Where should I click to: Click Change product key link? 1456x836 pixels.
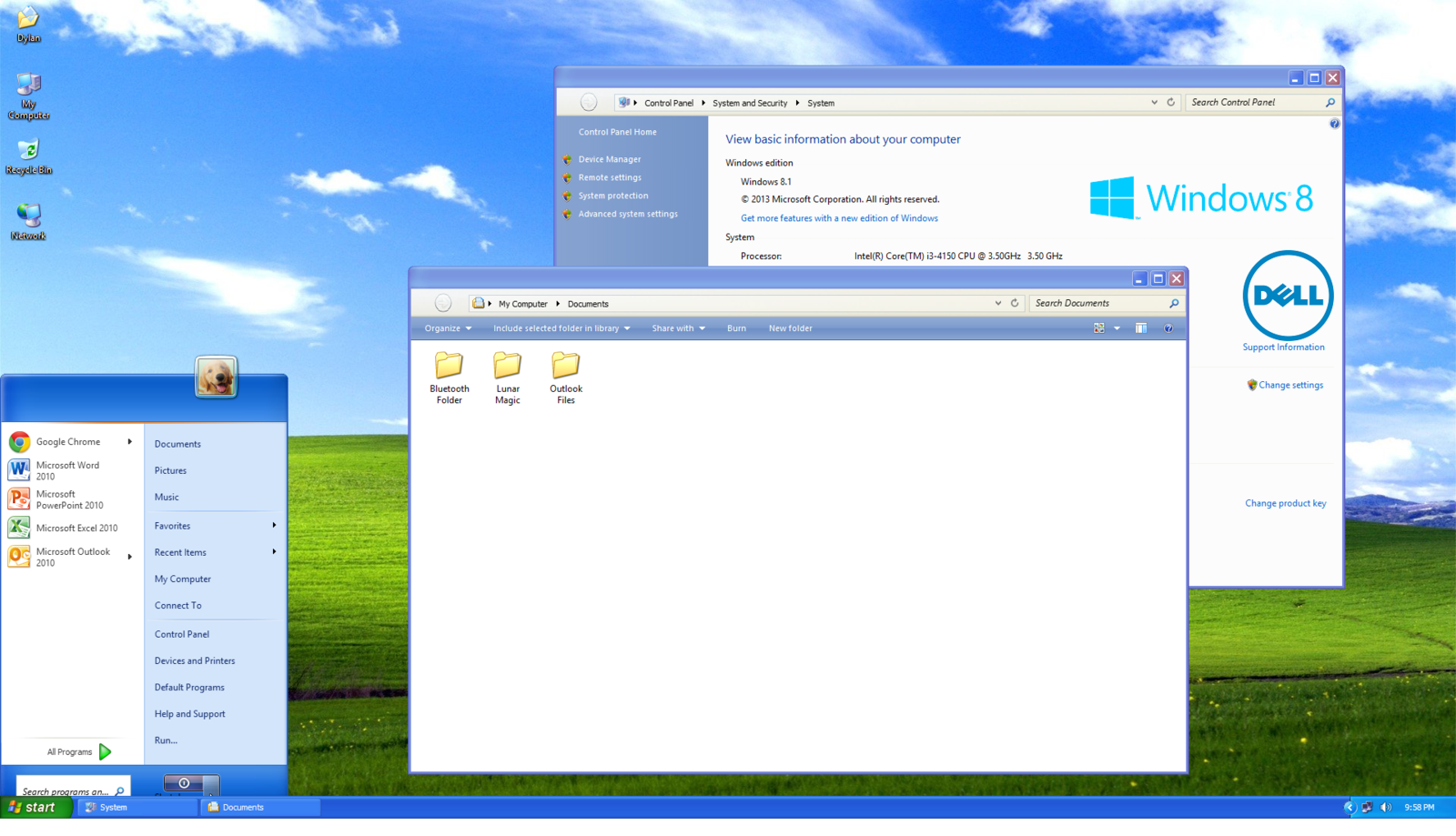point(1285,503)
